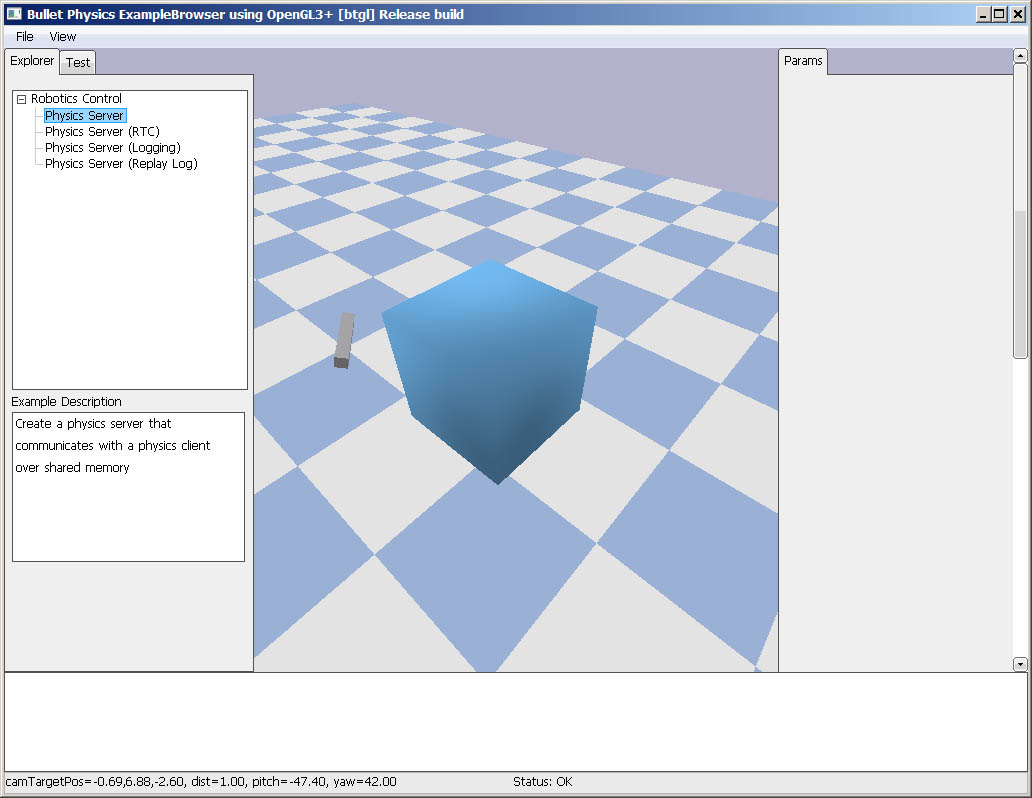Click the small gray box object in viewport

[344, 340]
